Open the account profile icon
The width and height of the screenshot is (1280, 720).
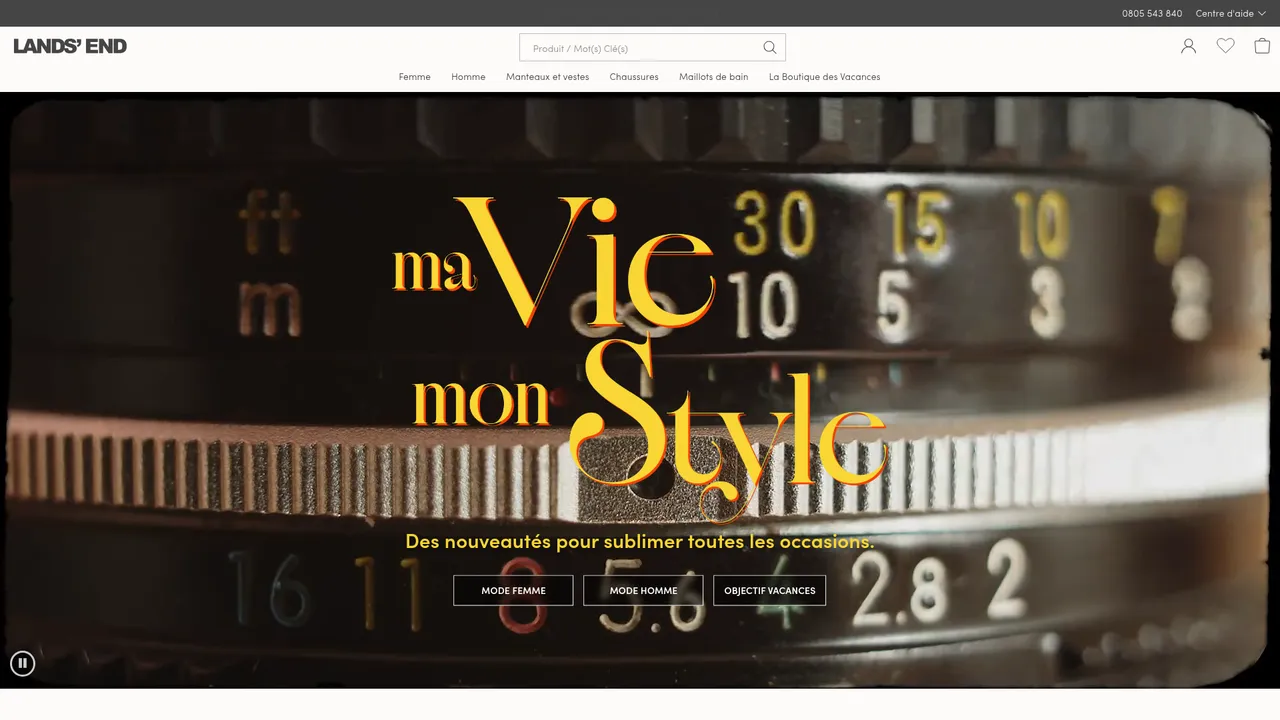pos(1188,46)
